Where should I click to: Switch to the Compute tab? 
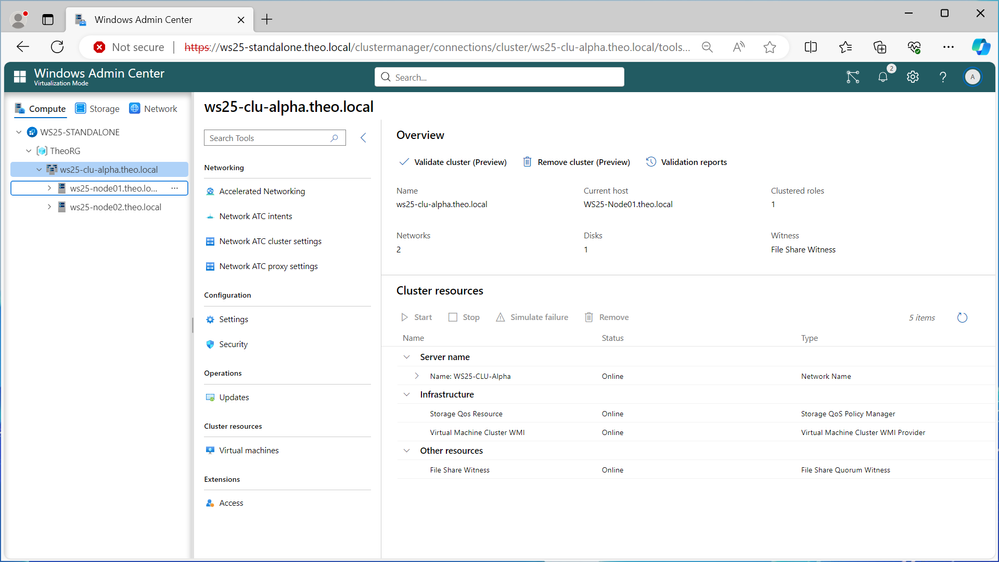[40, 109]
